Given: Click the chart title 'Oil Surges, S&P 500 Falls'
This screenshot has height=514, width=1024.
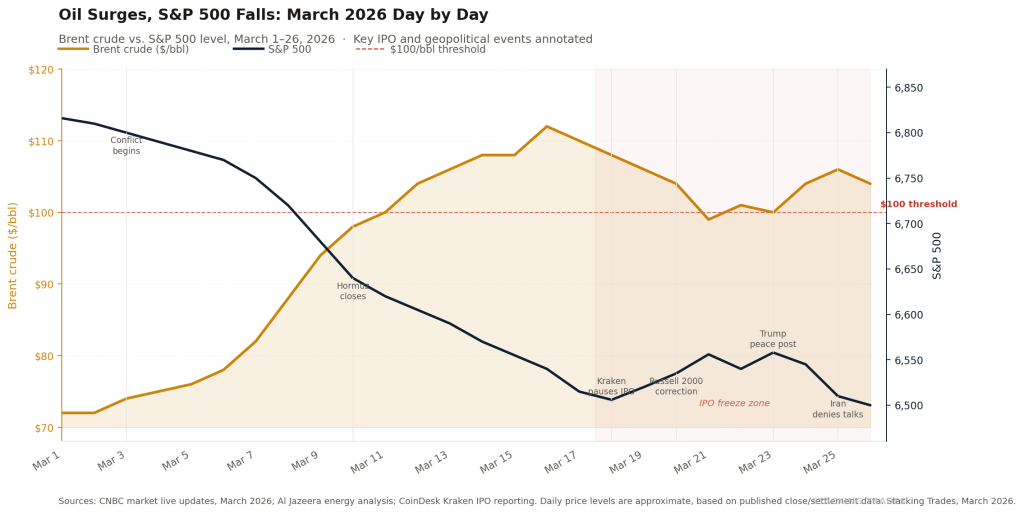Looking at the screenshot, I should click(273, 15).
